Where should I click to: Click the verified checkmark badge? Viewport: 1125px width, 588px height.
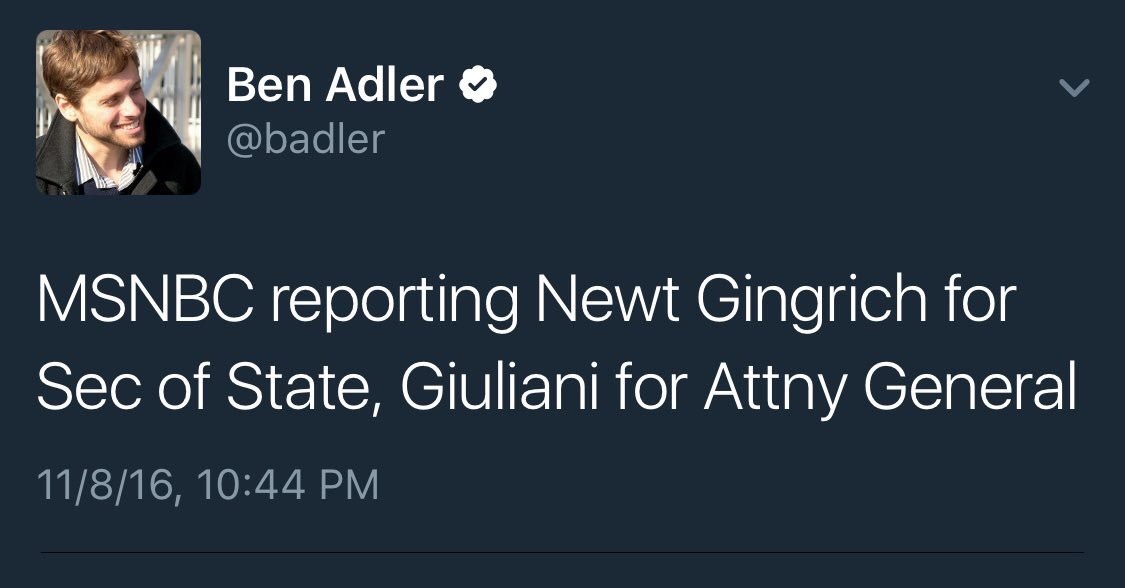478,87
